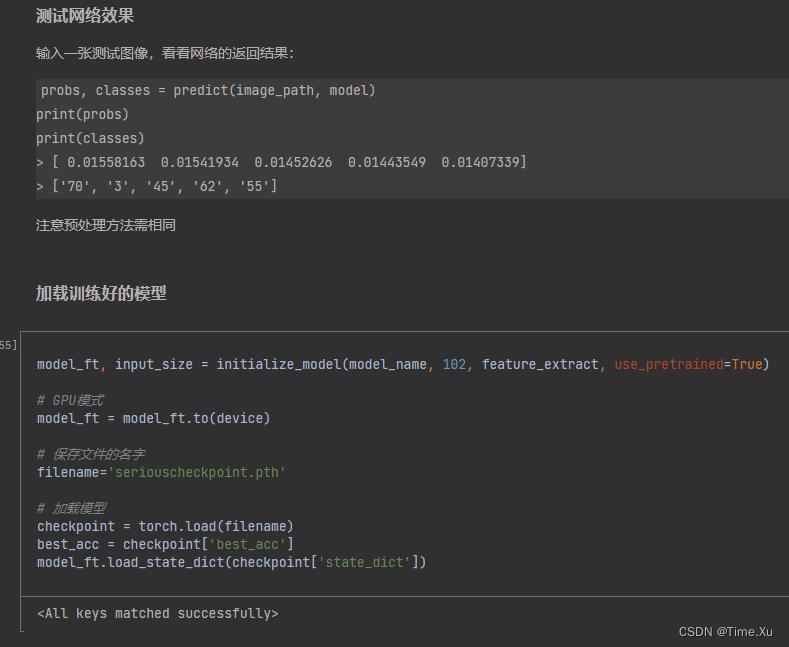
Task: Click the checkpoint['best_acc'] expression
Action: tap(208, 544)
